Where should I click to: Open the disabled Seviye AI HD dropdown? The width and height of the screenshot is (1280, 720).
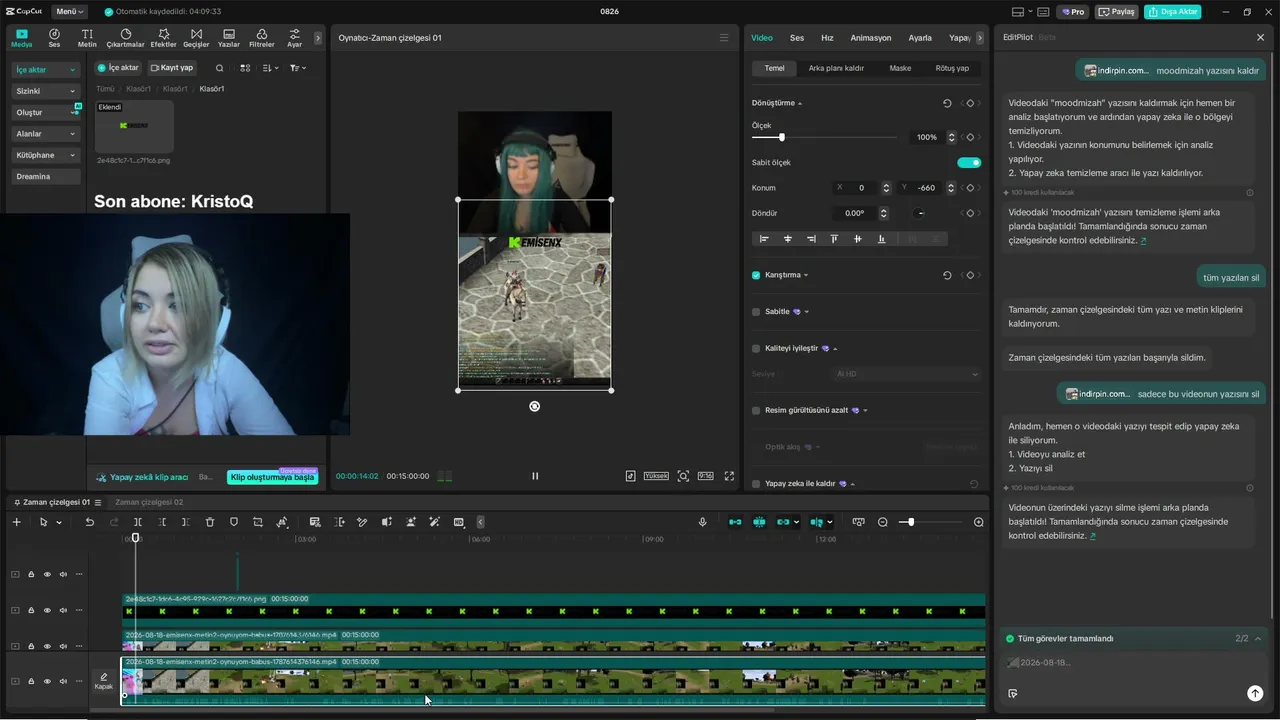(906, 374)
